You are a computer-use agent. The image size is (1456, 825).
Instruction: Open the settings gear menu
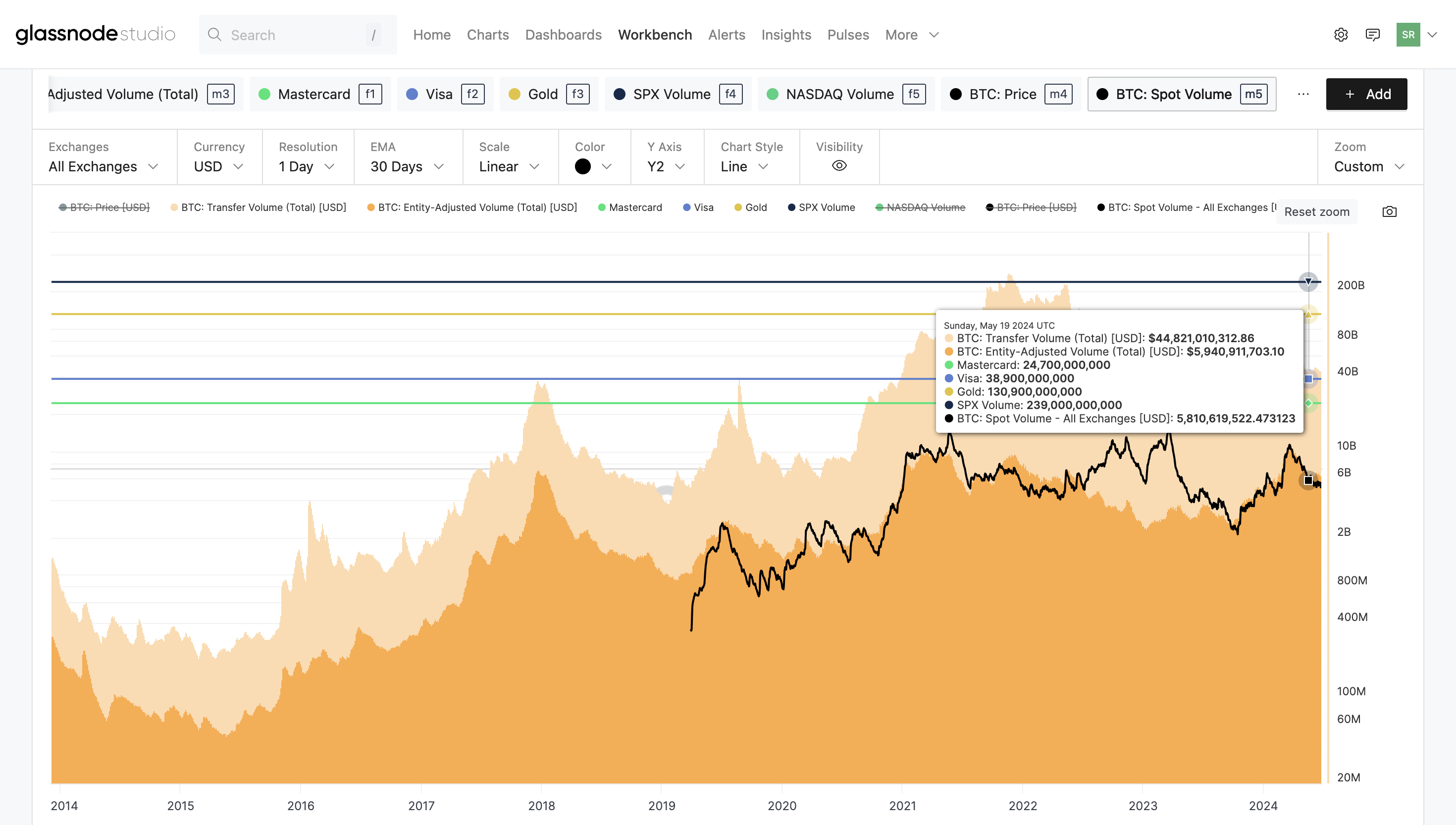[1340, 34]
